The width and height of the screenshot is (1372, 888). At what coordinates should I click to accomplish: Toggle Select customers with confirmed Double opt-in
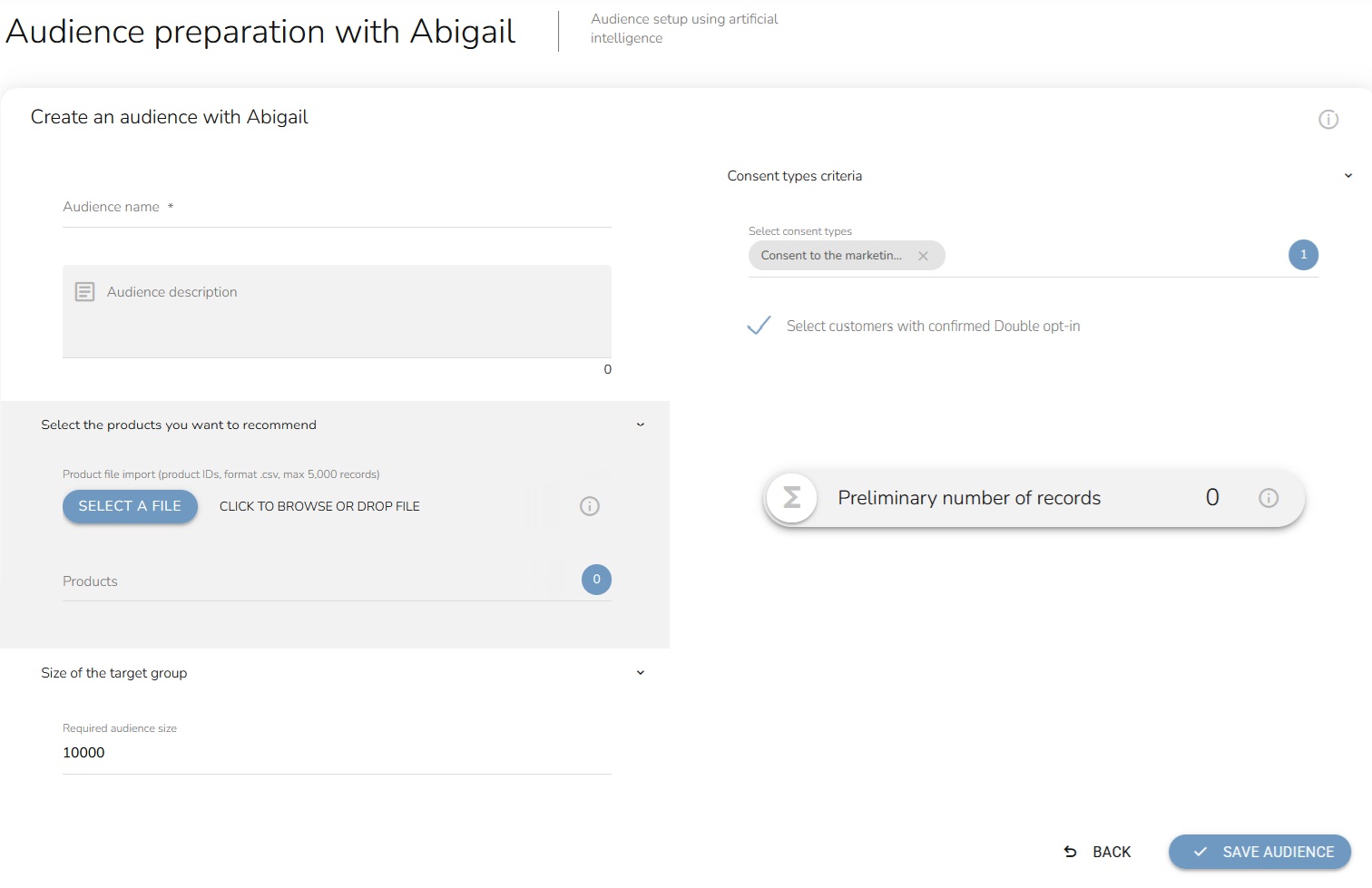coord(759,326)
